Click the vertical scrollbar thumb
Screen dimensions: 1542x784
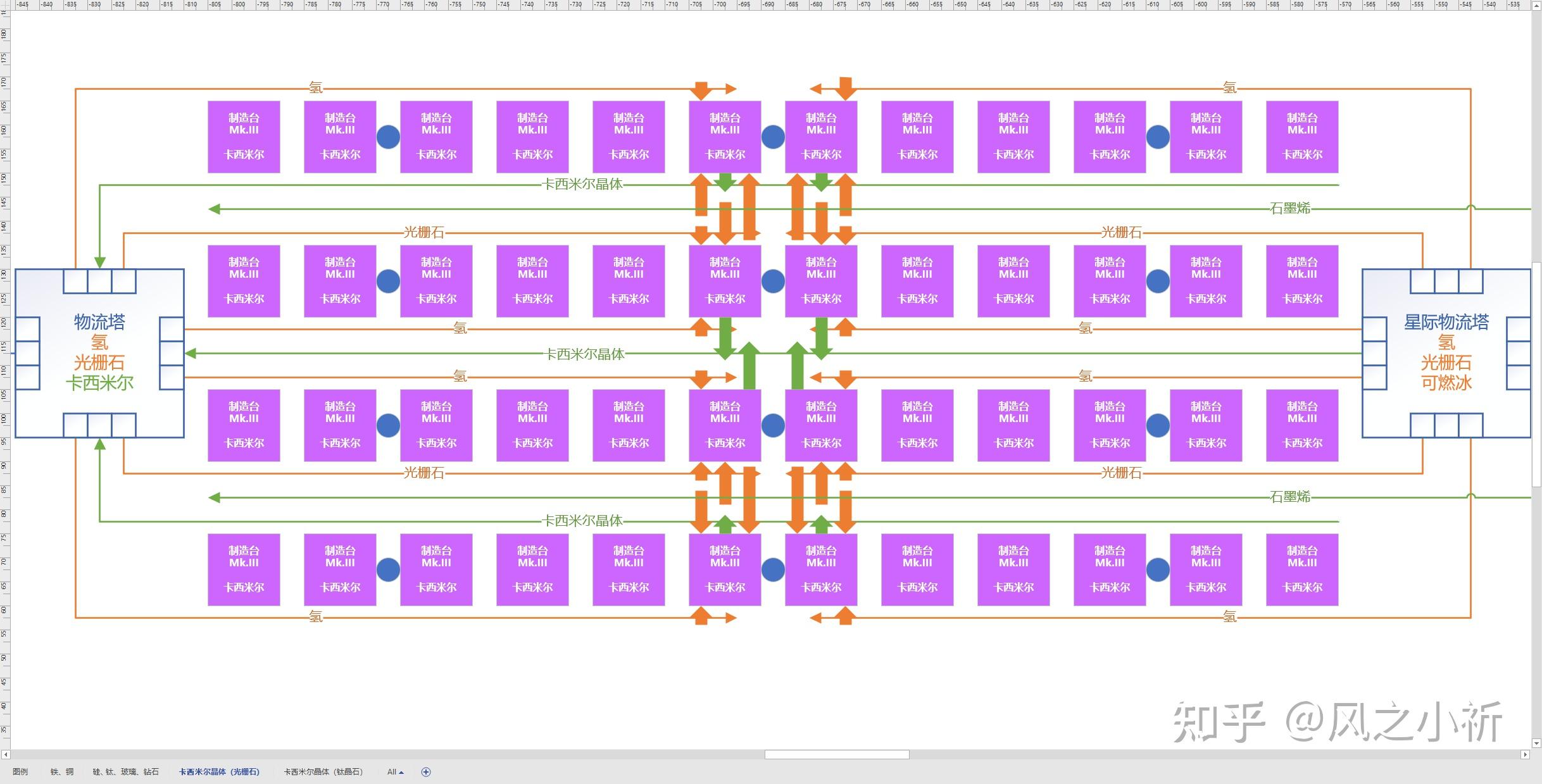point(1536,374)
